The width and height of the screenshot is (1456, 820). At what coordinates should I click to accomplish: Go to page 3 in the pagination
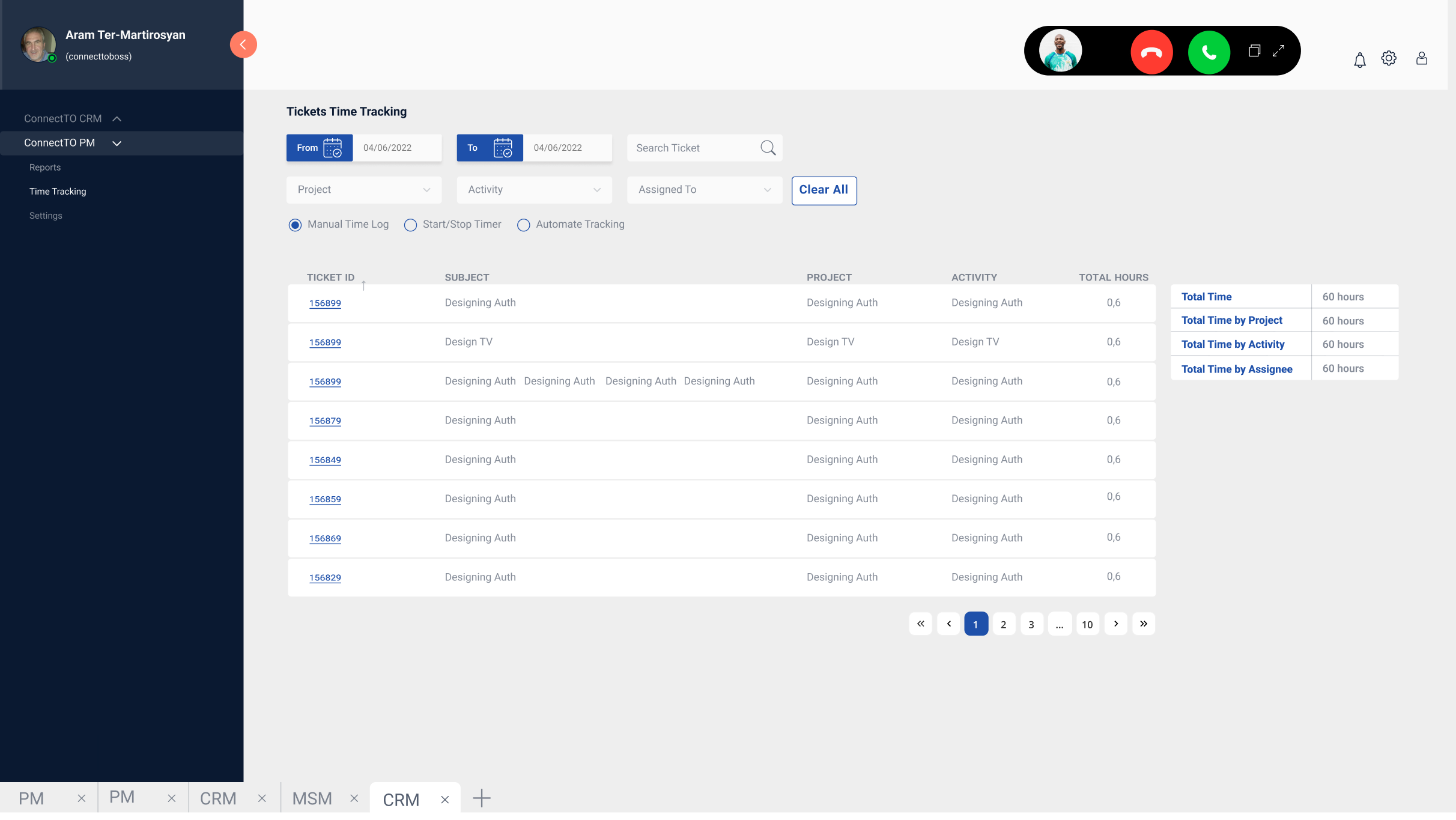pos(1031,624)
